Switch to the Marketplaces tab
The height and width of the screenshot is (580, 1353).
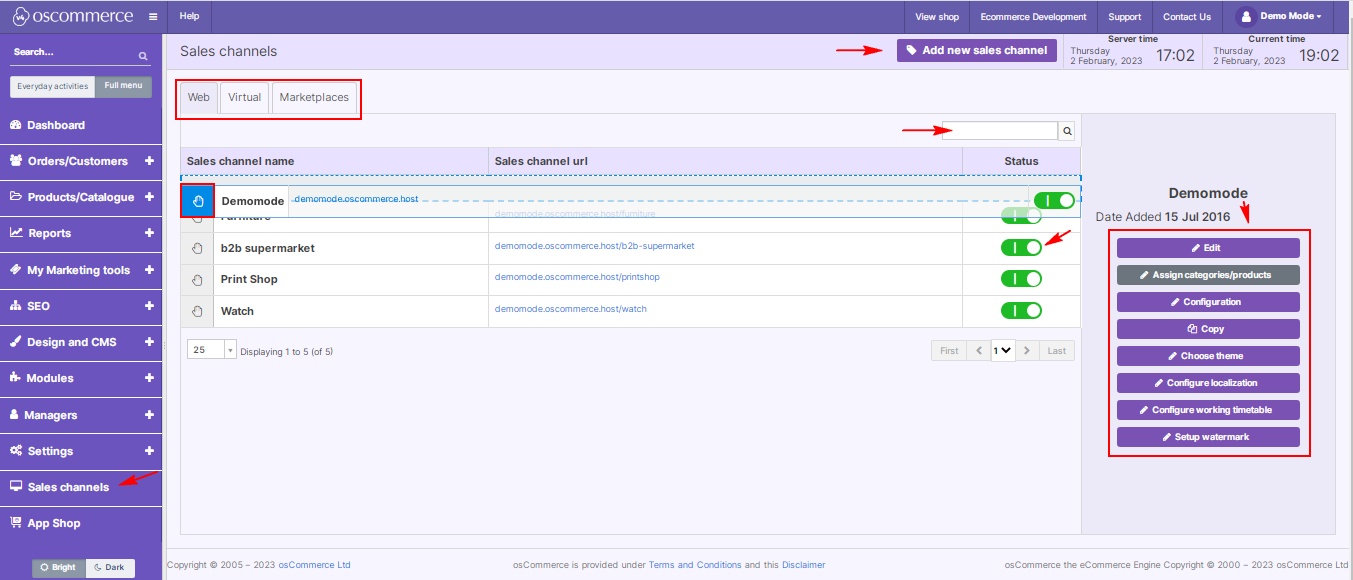[x=314, y=98]
